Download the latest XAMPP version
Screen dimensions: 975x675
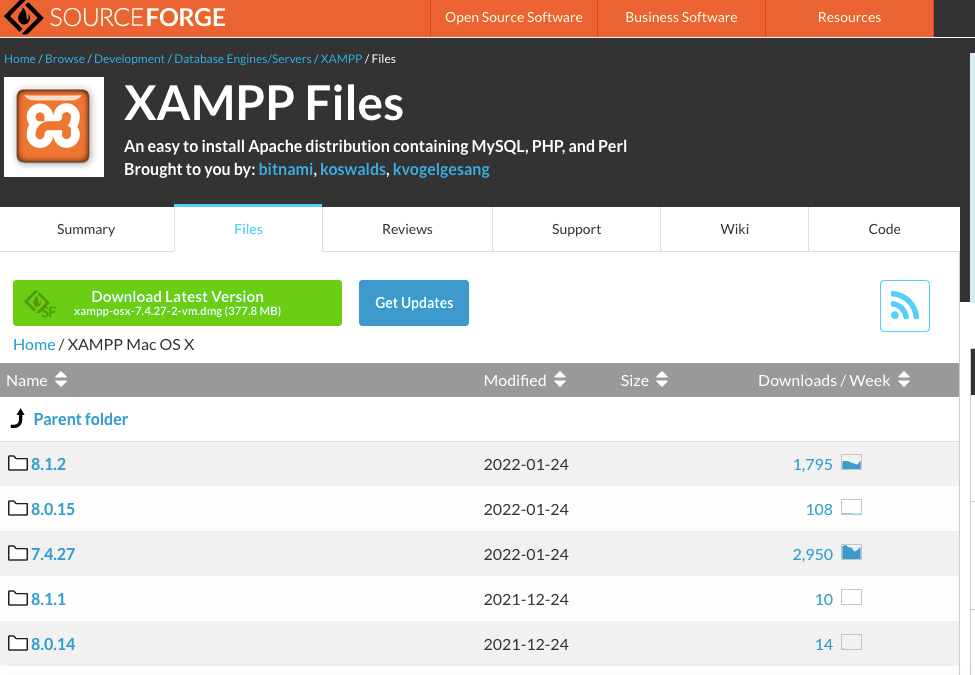coord(177,302)
